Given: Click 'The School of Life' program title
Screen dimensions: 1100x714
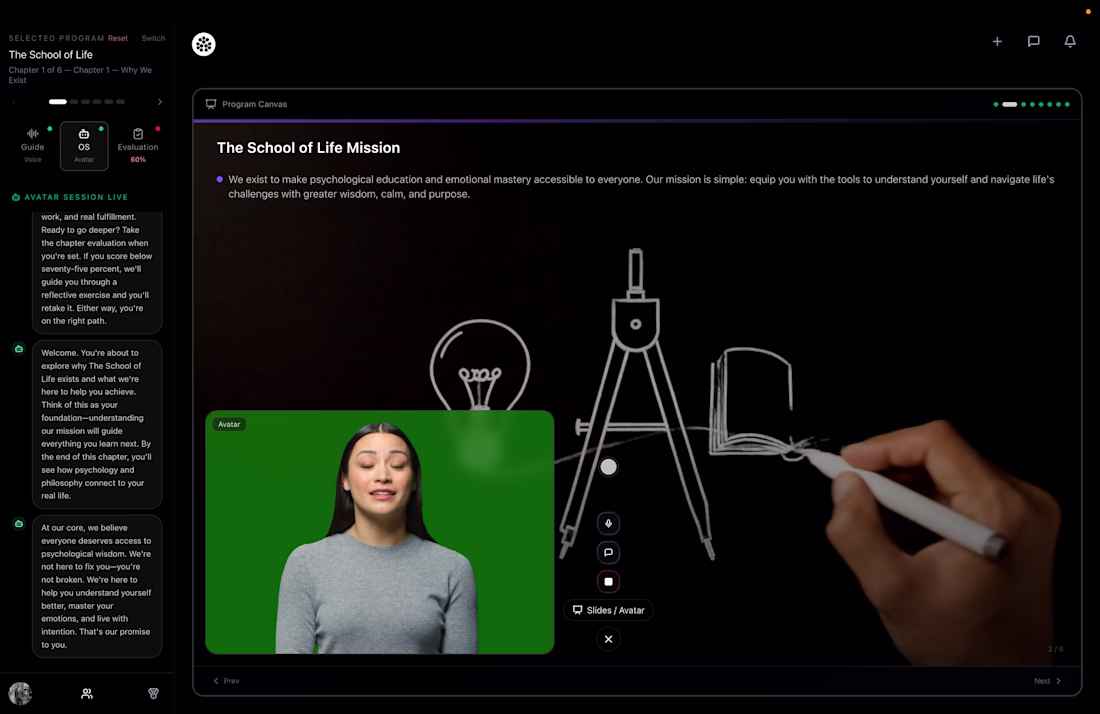Looking at the screenshot, I should 51,55.
